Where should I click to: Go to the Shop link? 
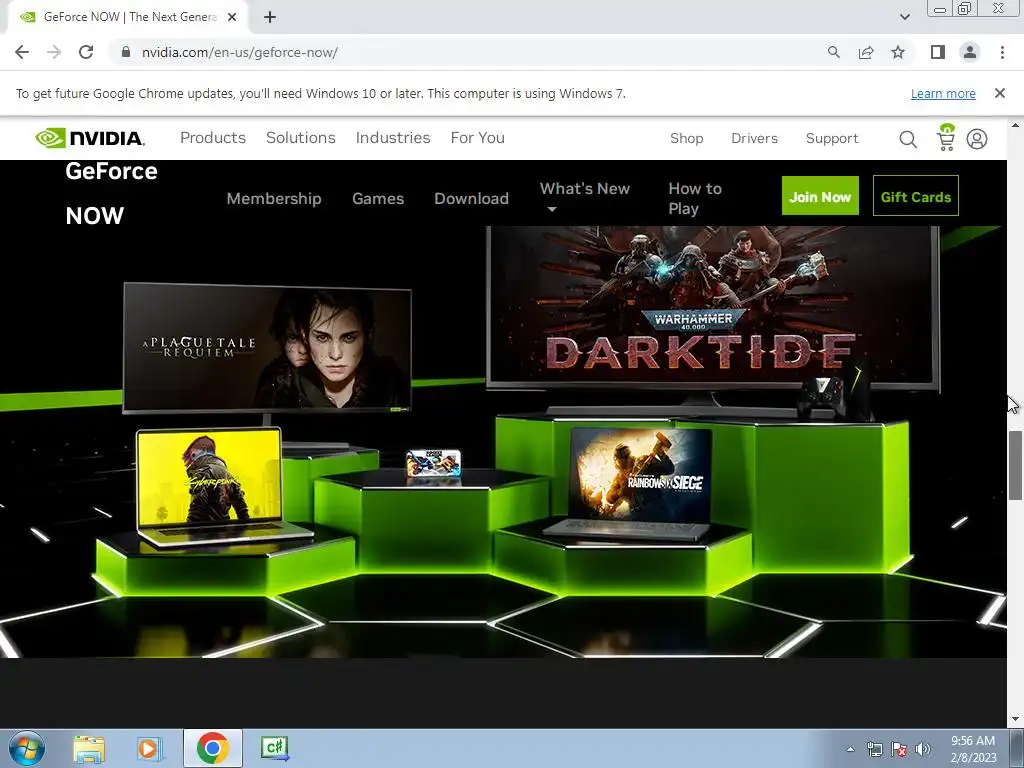click(x=686, y=138)
